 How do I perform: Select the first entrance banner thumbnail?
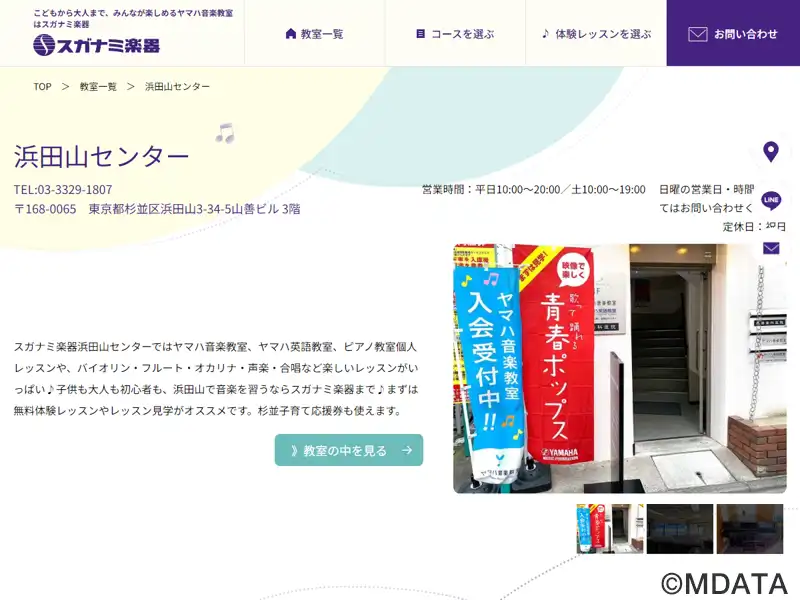(610, 529)
